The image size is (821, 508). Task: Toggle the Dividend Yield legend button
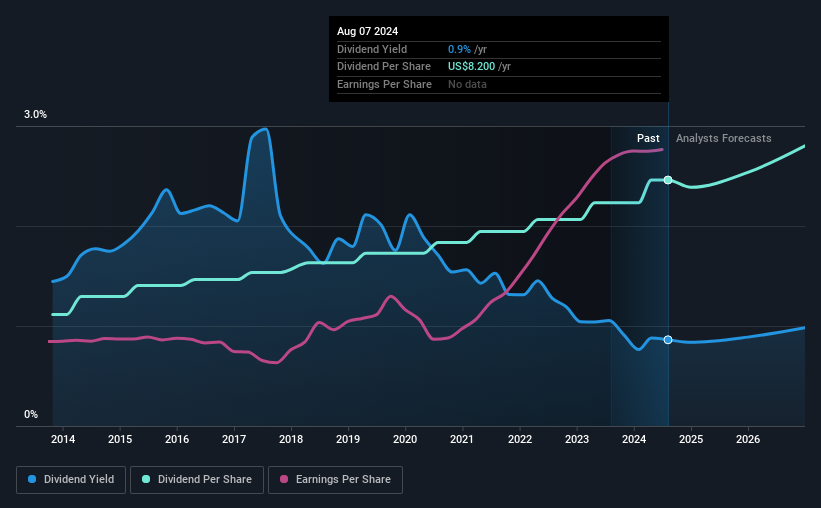coord(71,480)
